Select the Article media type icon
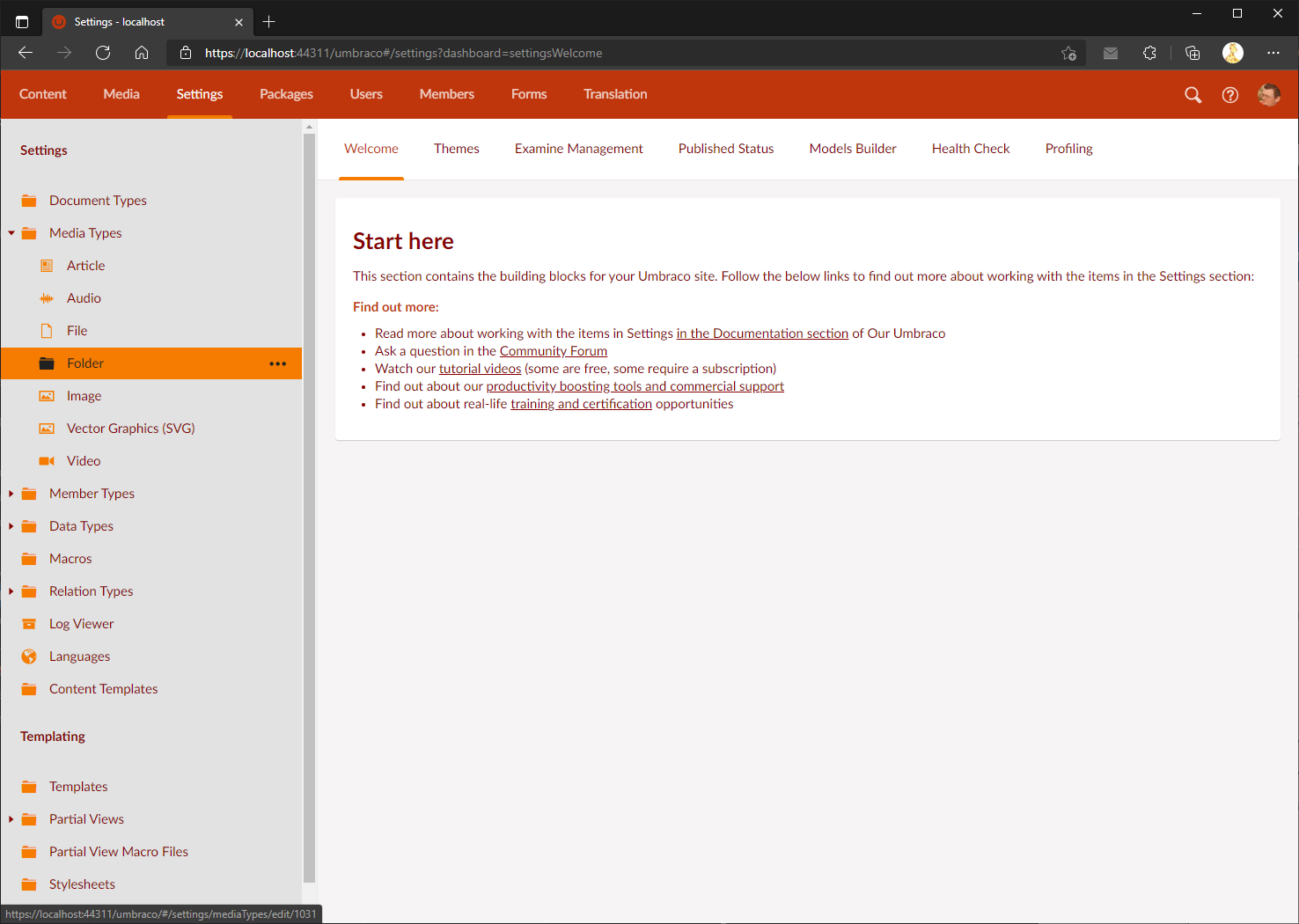 46,265
